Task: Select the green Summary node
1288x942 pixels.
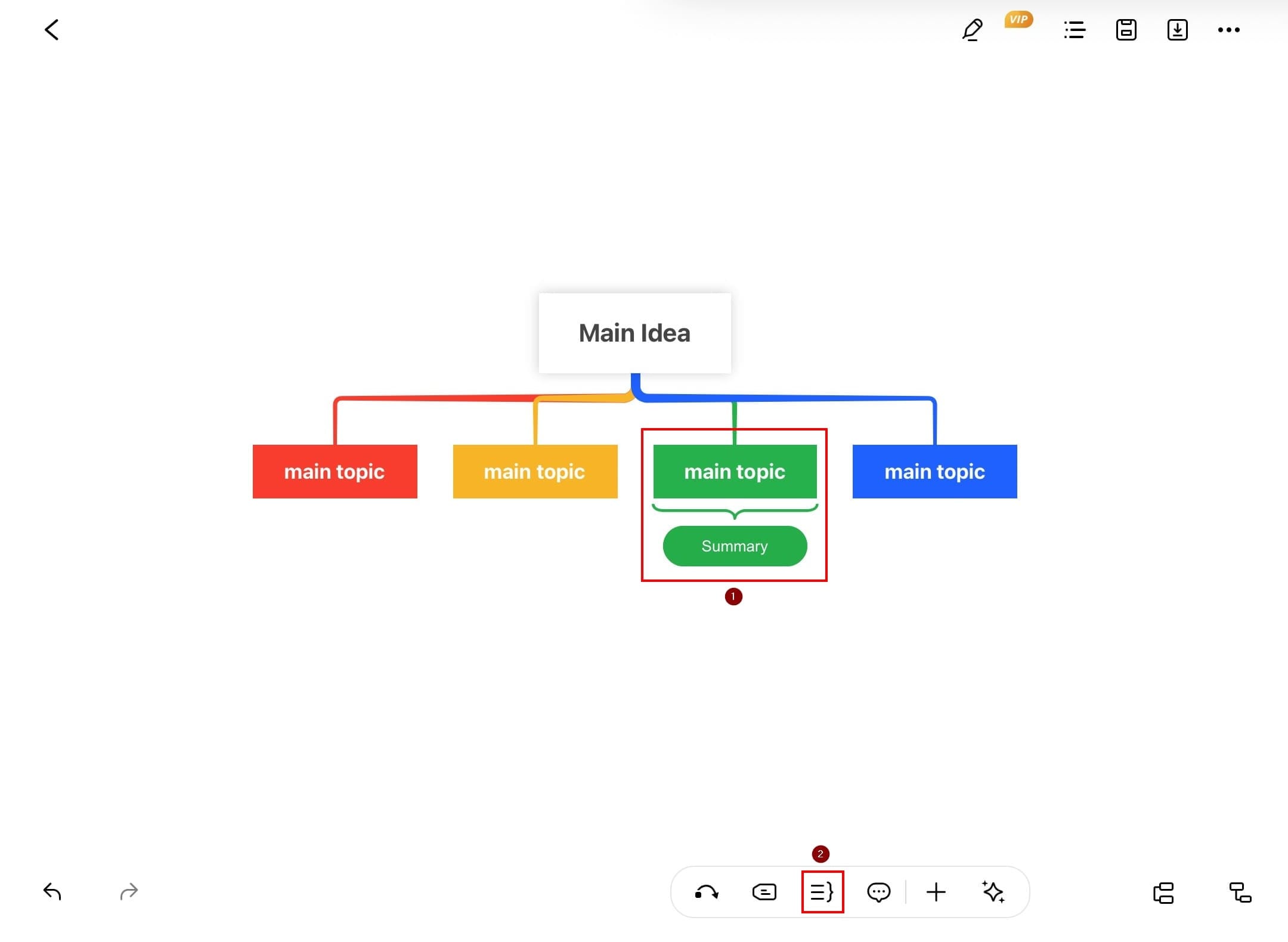Action: tap(735, 546)
